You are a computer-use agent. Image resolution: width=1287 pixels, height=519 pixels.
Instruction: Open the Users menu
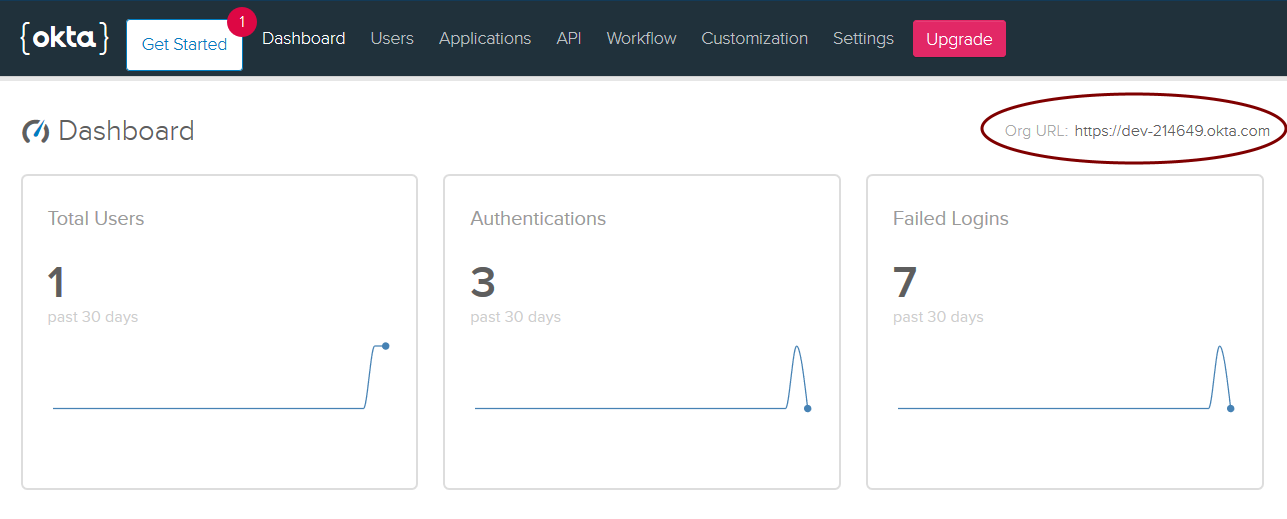(391, 38)
